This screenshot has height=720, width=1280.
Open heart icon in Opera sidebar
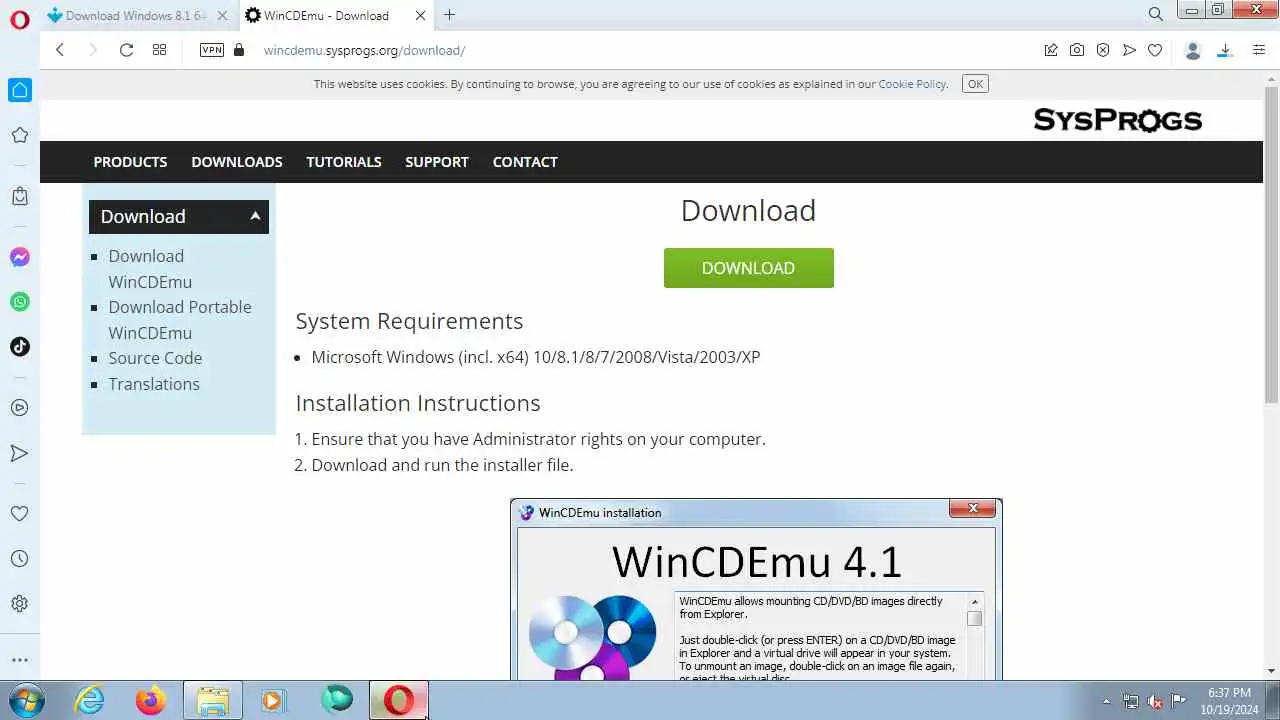[20, 513]
